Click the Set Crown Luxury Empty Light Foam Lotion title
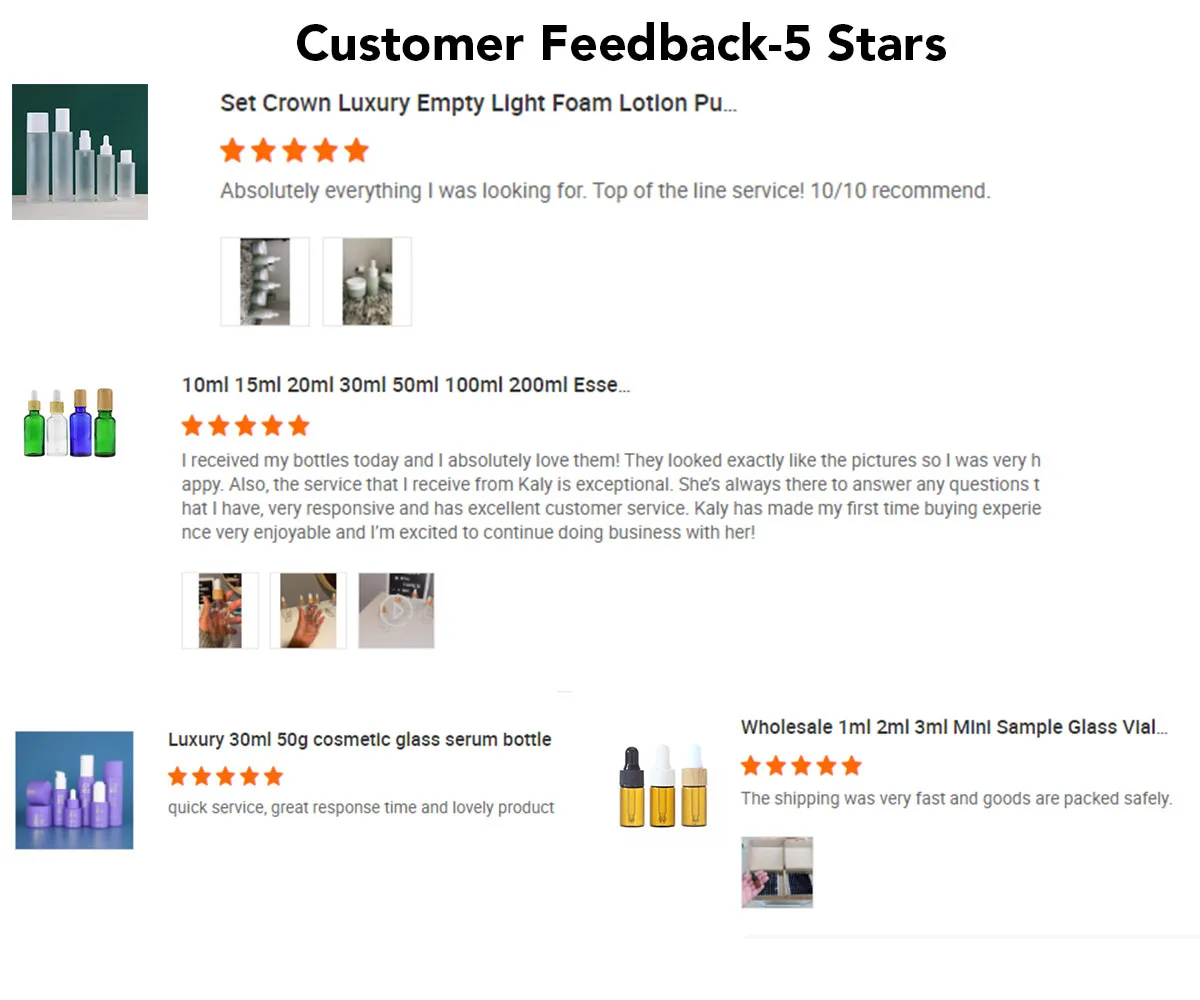Image resolution: width=1200 pixels, height=1000 pixels. (478, 103)
